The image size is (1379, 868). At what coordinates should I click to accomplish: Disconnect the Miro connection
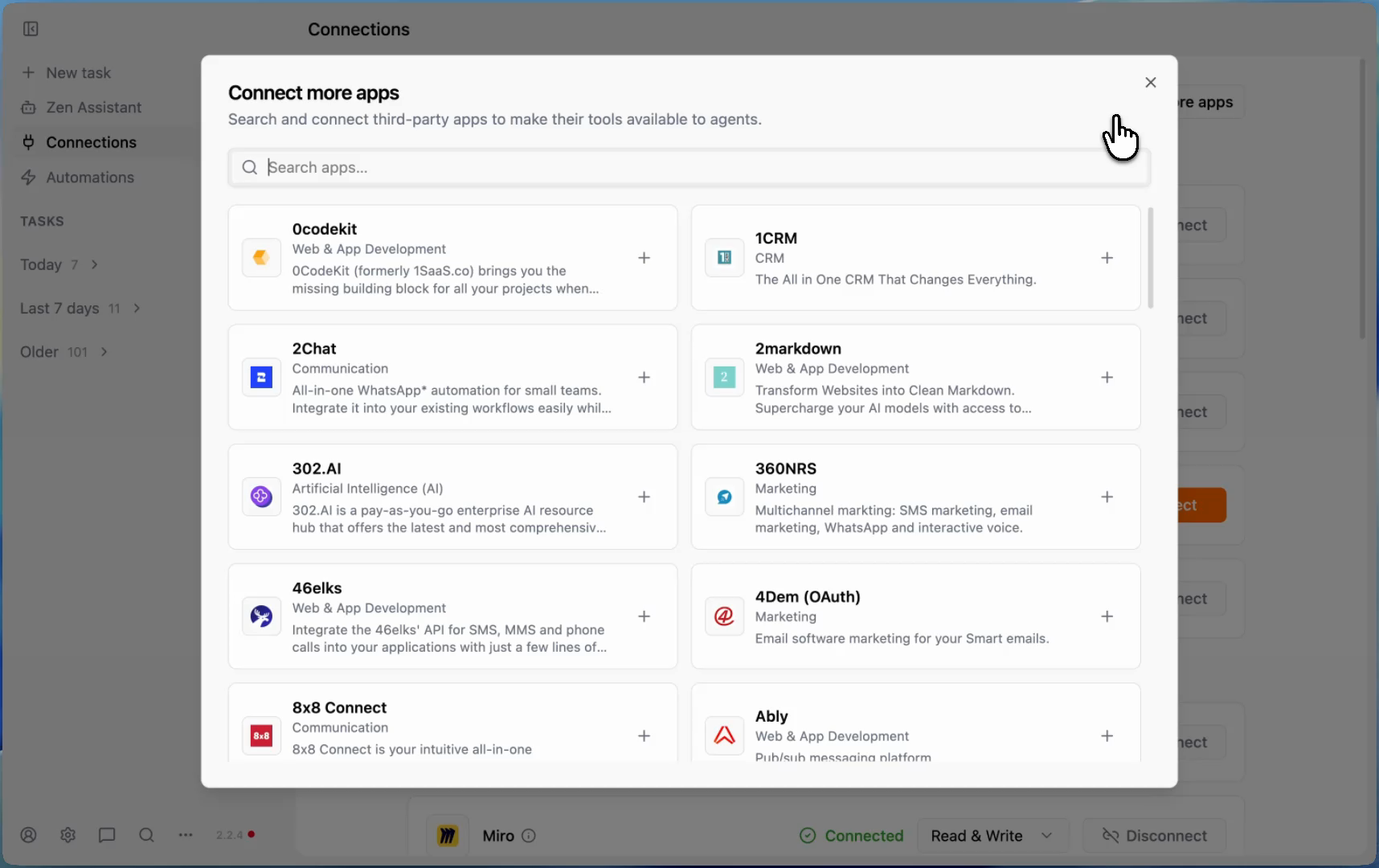click(1154, 836)
